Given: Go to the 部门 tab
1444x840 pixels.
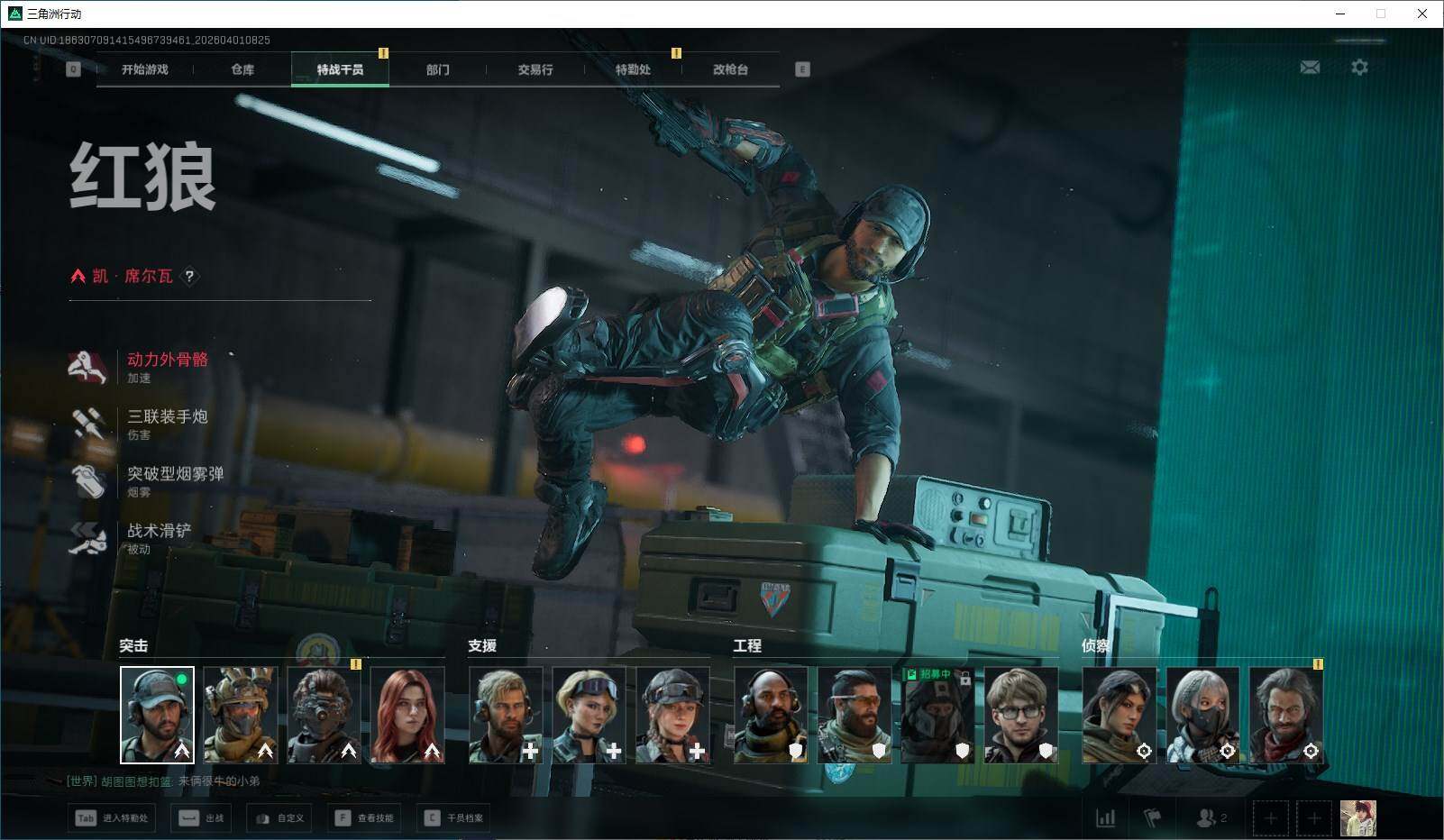Looking at the screenshot, I should click(x=438, y=69).
